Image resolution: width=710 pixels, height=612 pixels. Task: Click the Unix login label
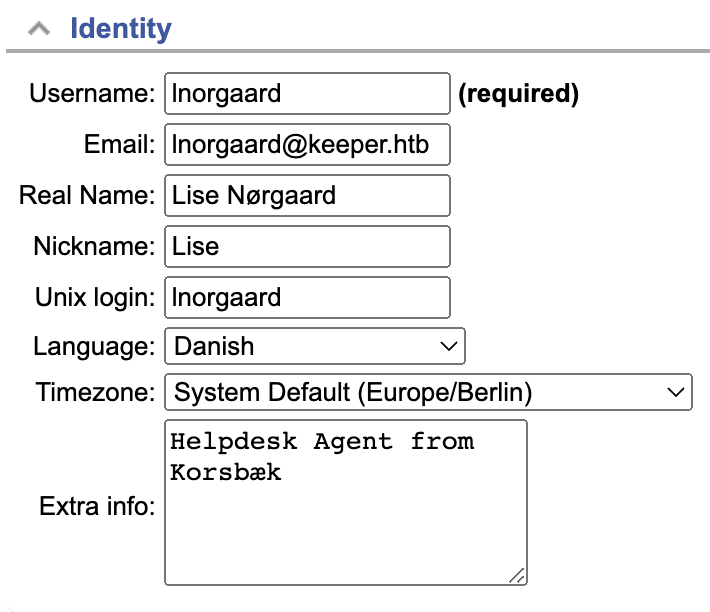click(95, 297)
